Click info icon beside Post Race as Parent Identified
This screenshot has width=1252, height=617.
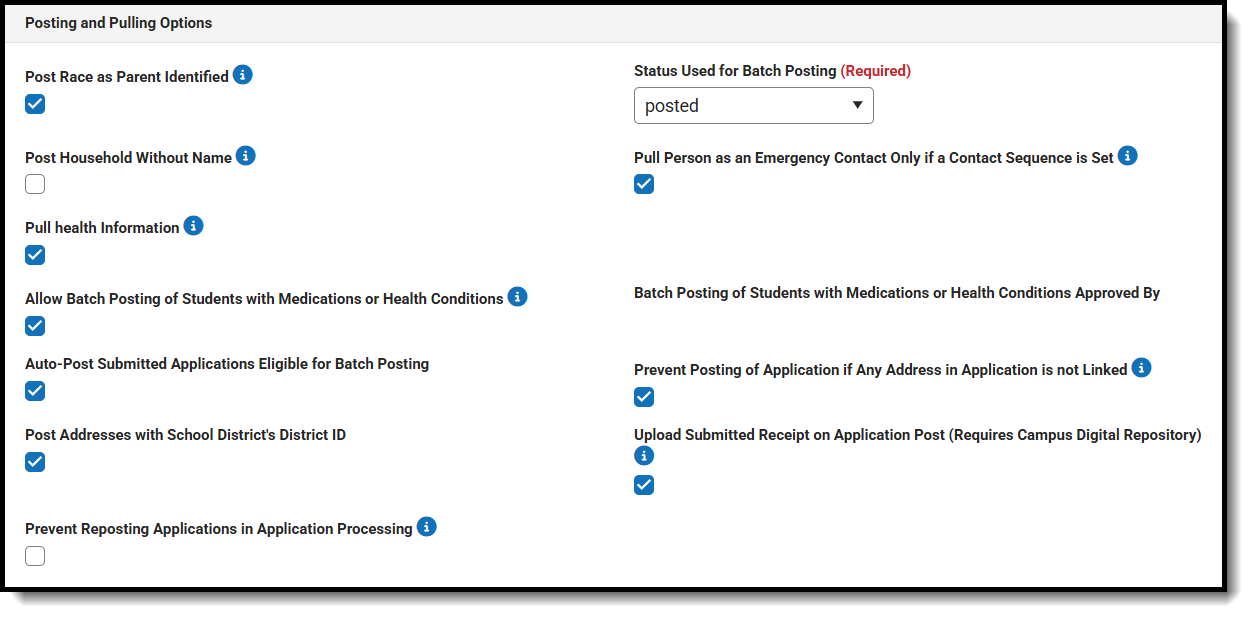tap(242, 75)
